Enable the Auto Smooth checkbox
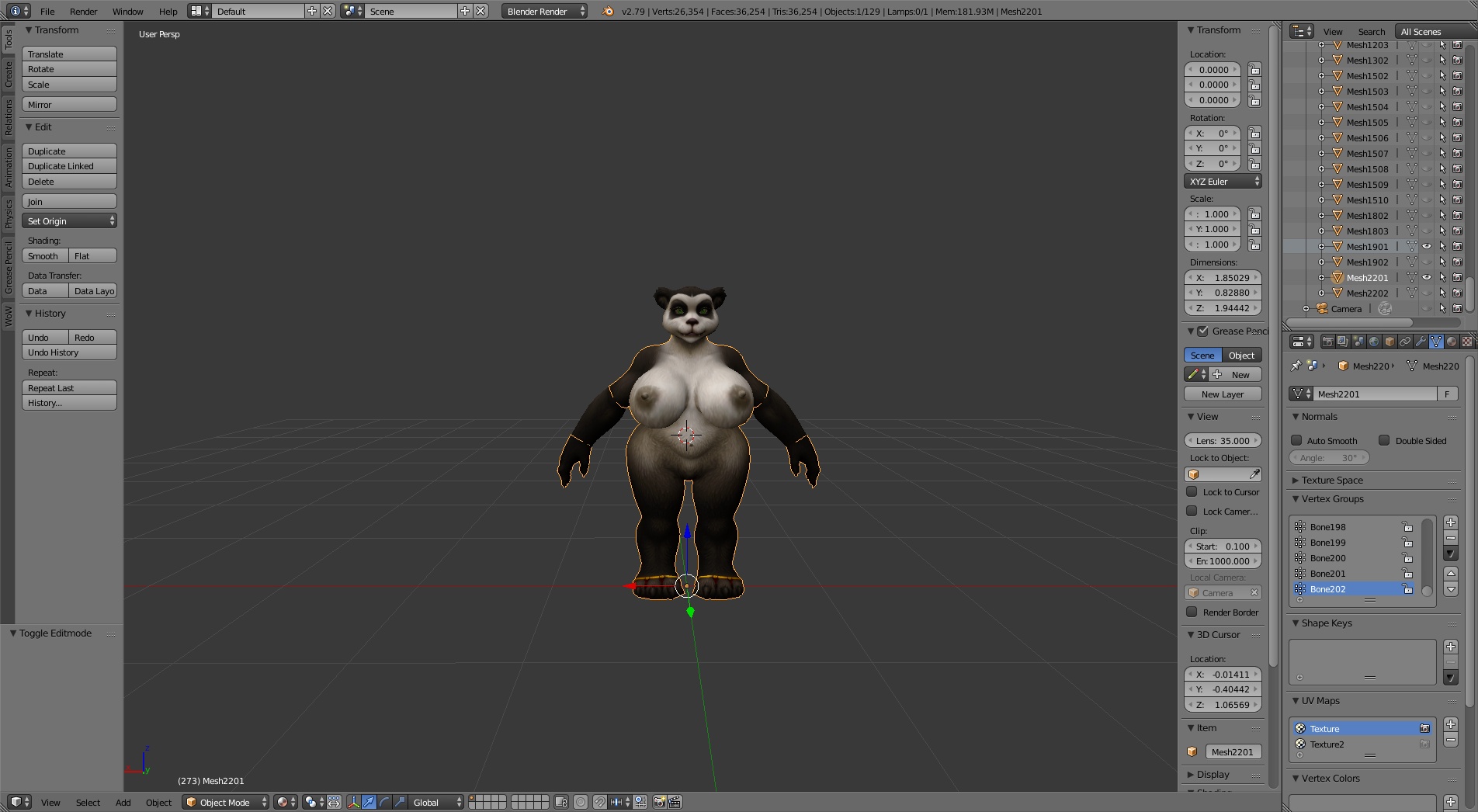 point(1296,440)
